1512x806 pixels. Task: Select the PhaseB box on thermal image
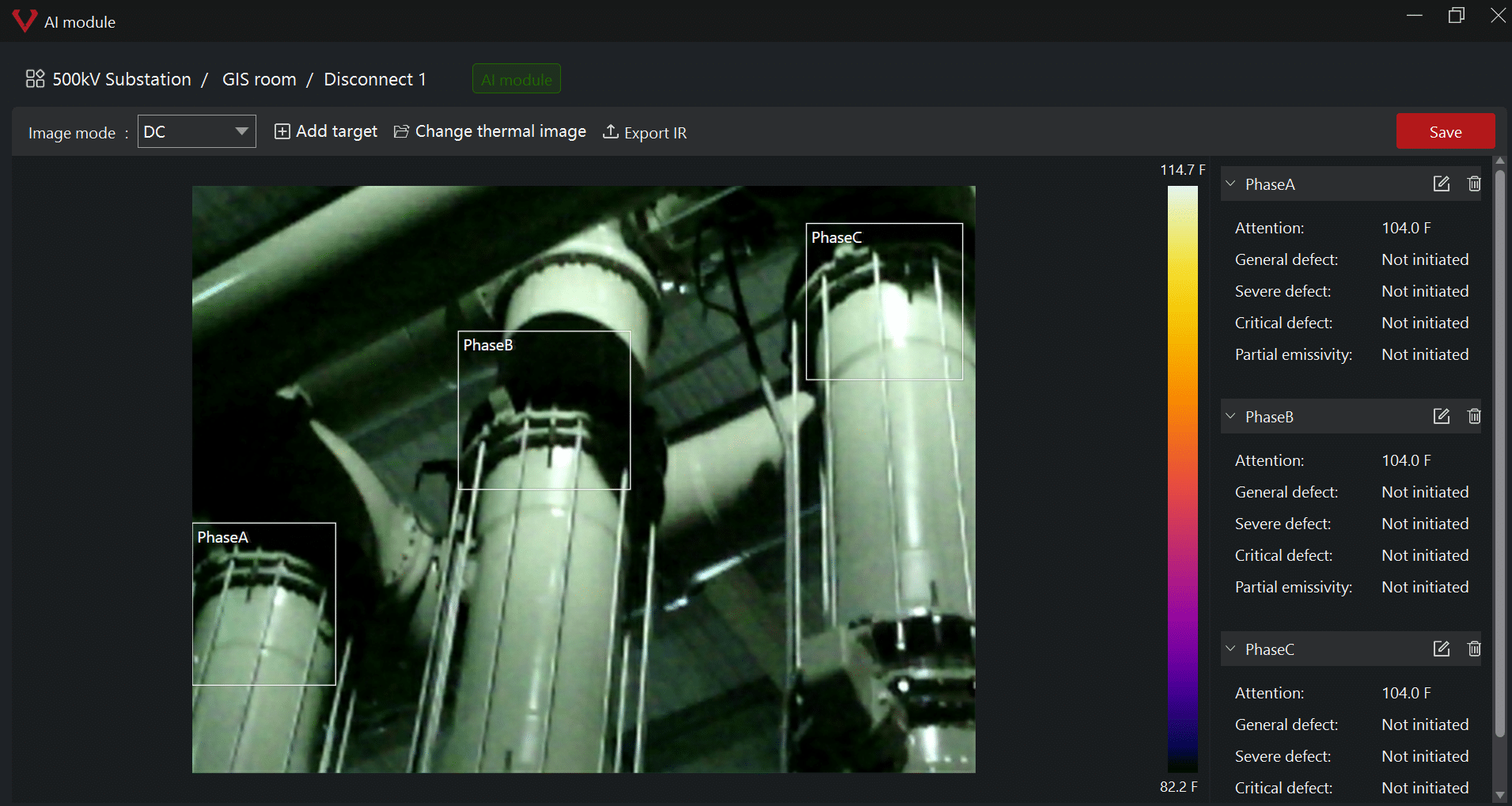click(x=544, y=410)
